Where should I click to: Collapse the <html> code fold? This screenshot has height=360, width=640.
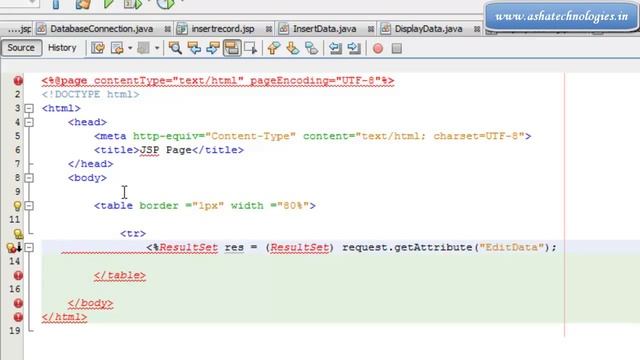click(x=29, y=109)
